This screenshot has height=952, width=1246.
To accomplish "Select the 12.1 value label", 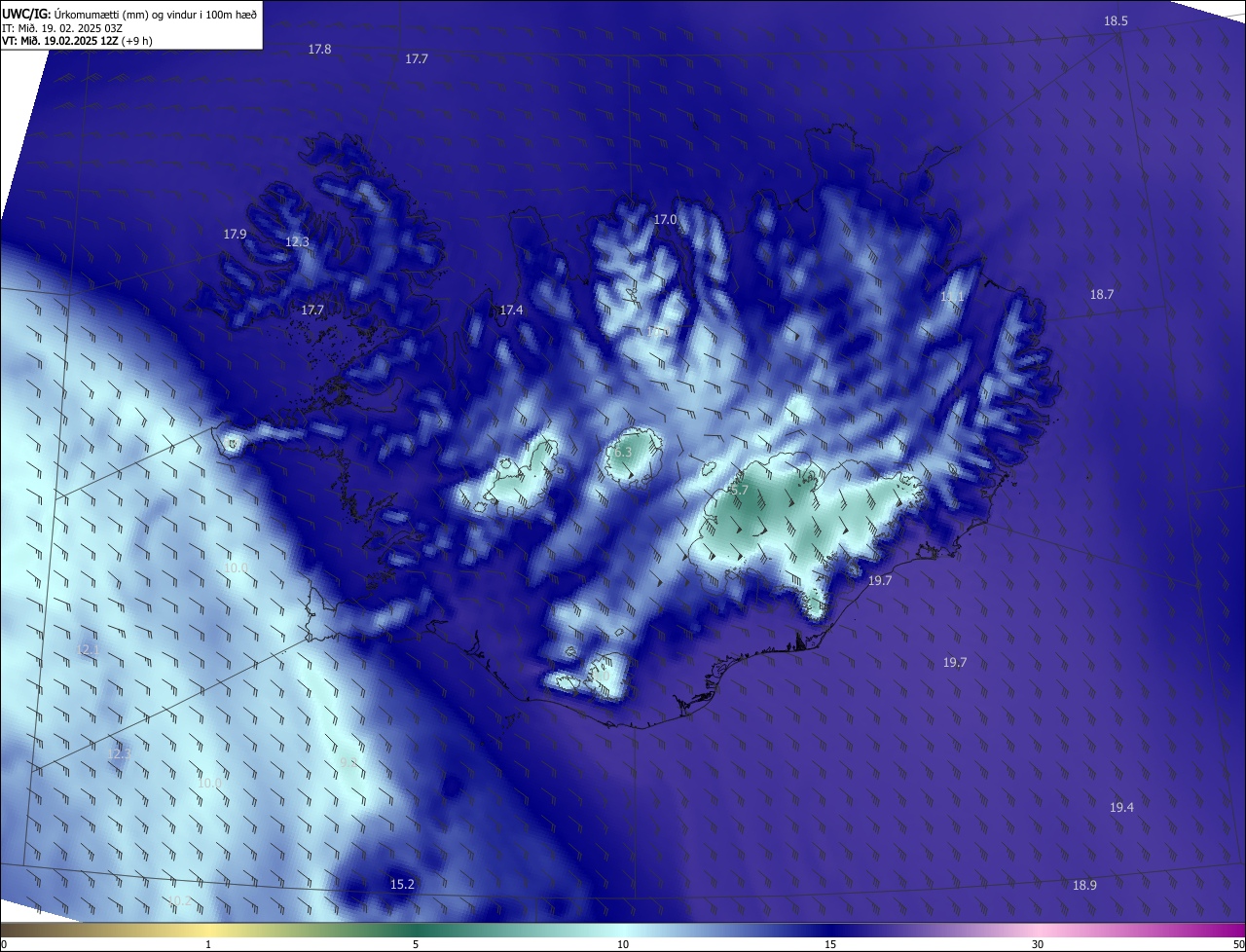I will pos(88,649).
